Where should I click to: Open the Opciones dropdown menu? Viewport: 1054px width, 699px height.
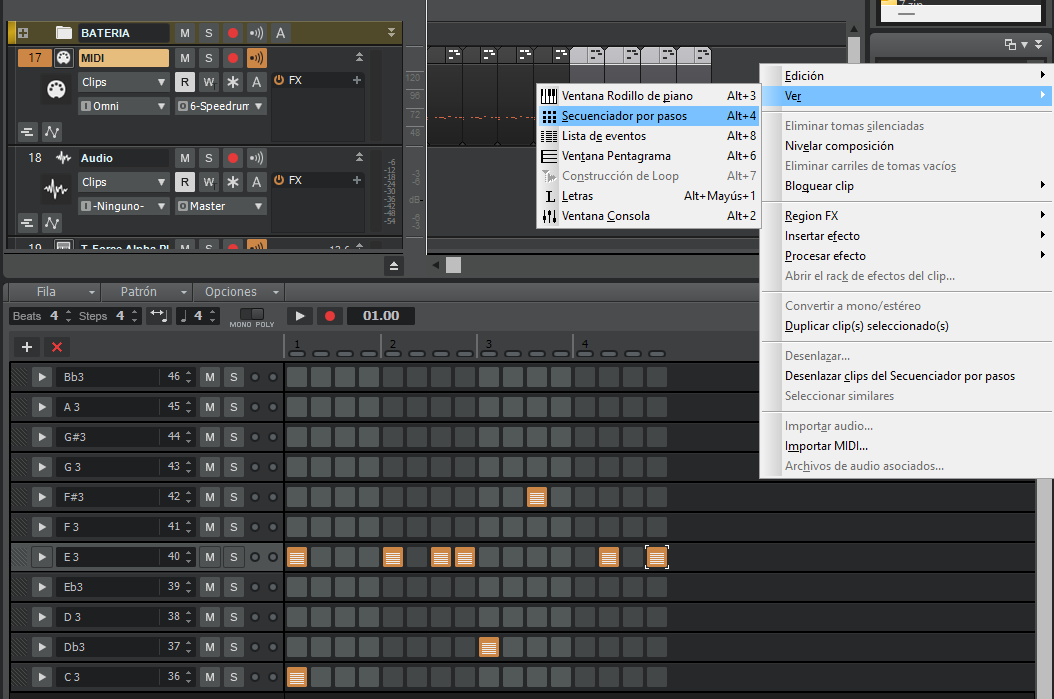pyautogui.click(x=239, y=292)
